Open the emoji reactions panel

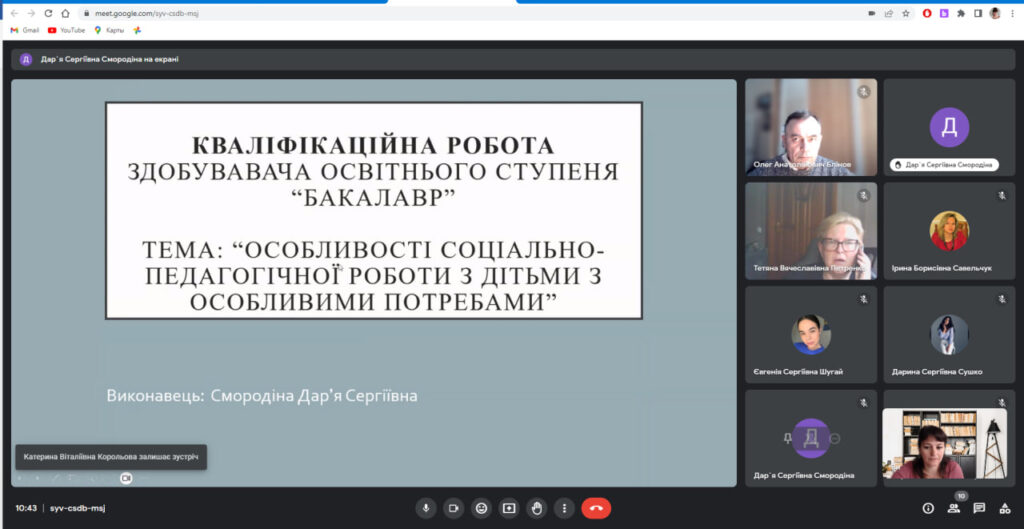[x=482, y=508]
